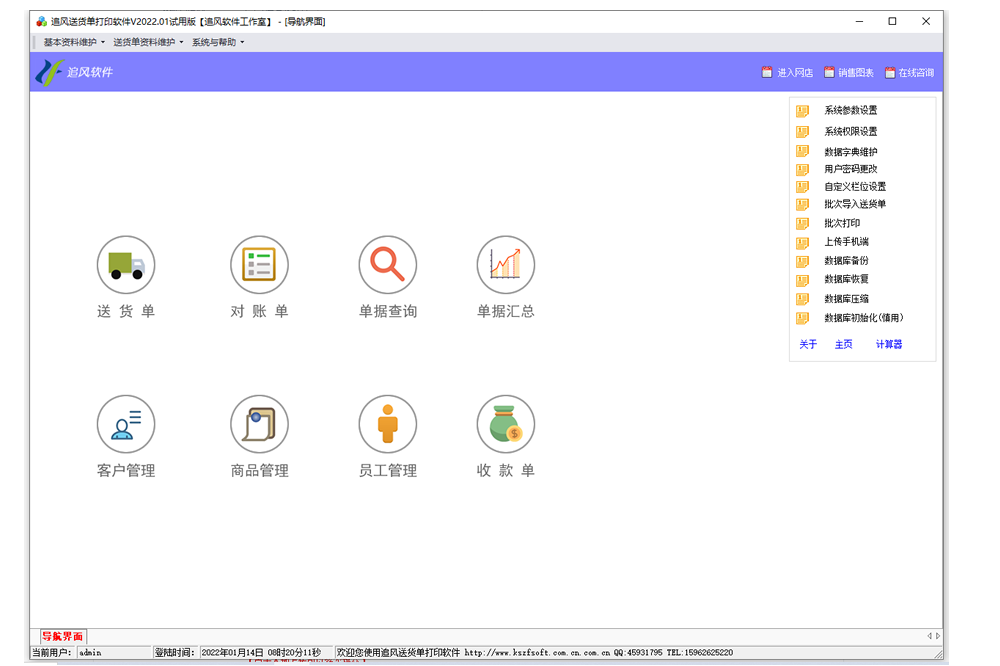The image size is (1000, 666).
Task: Click the 进入网店 toolbar button
Action: coord(788,73)
